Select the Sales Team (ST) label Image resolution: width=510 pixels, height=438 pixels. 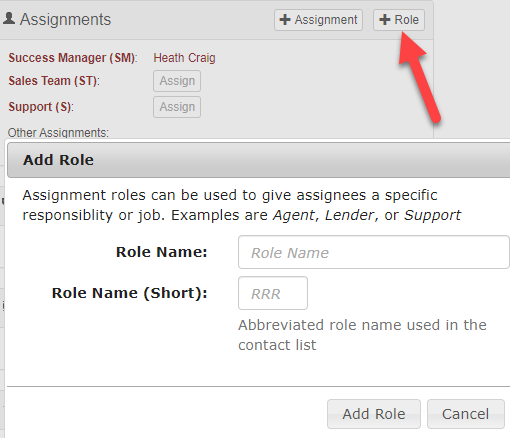[x=54, y=81]
